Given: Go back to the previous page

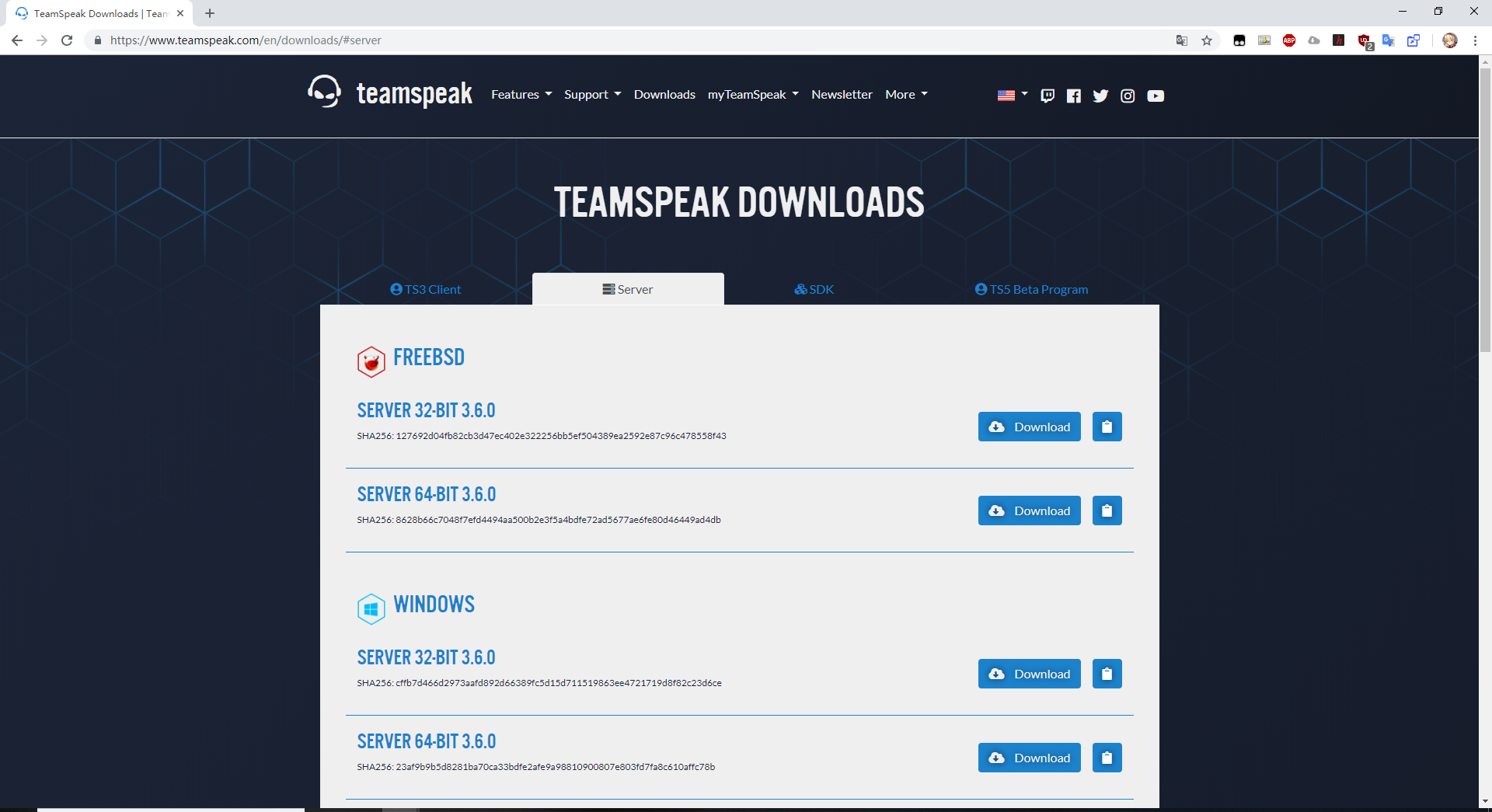Looking at the screenshot, I should coord(17,40).
